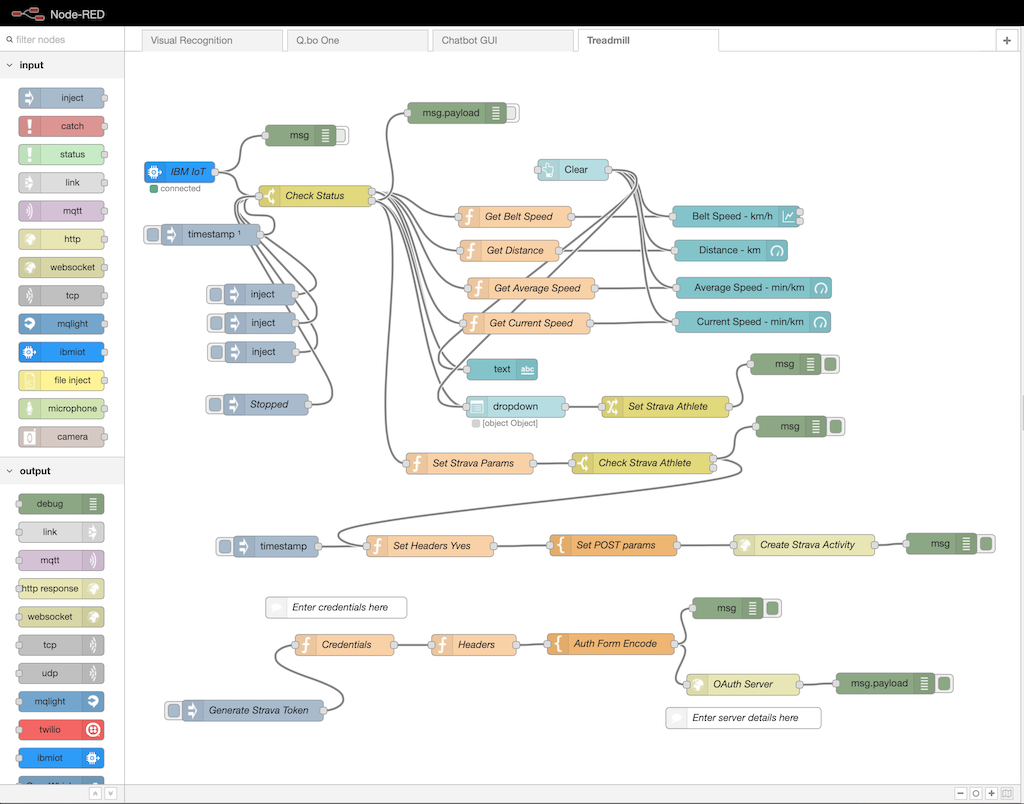Toggle the canvas navigator map
Screen dimensions: 1024x804
tap(1007, 793)
